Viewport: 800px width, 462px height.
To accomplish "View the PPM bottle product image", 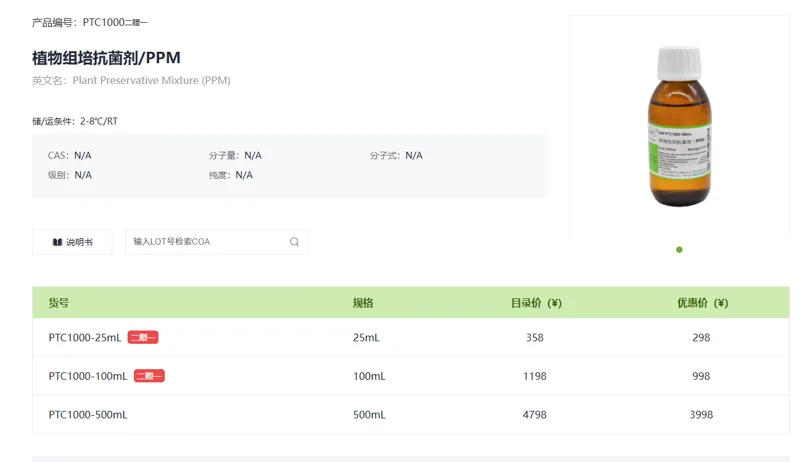I will coord(679,126).
